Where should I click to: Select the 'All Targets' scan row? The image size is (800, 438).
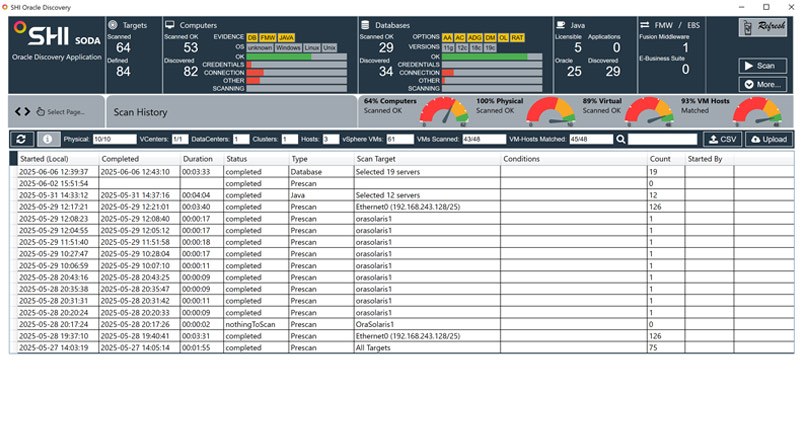pos(402,348)
